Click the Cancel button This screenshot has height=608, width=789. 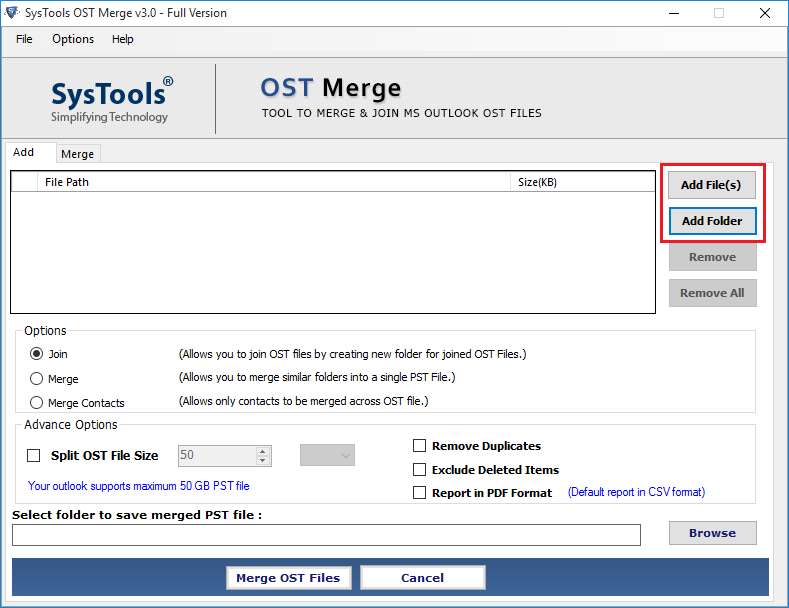(423, 578)
